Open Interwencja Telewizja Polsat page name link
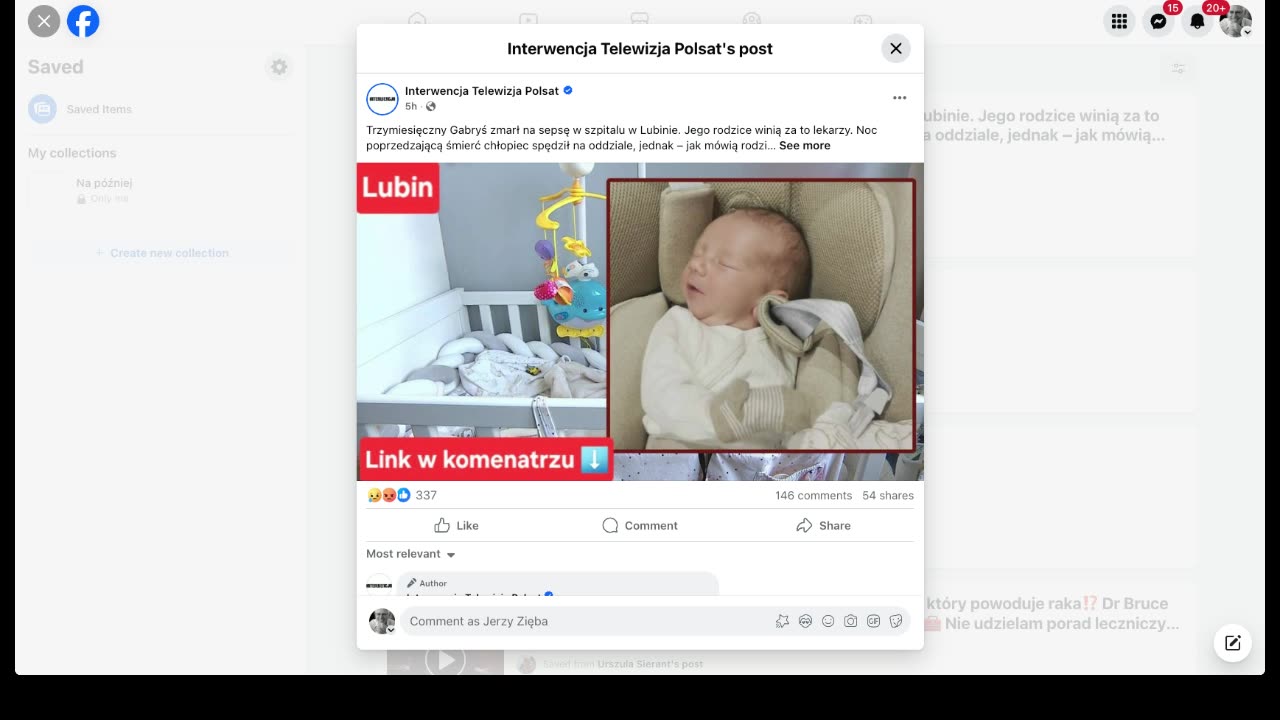The width and height of the screenshot is (1280, 720). (x=482, y=91)
